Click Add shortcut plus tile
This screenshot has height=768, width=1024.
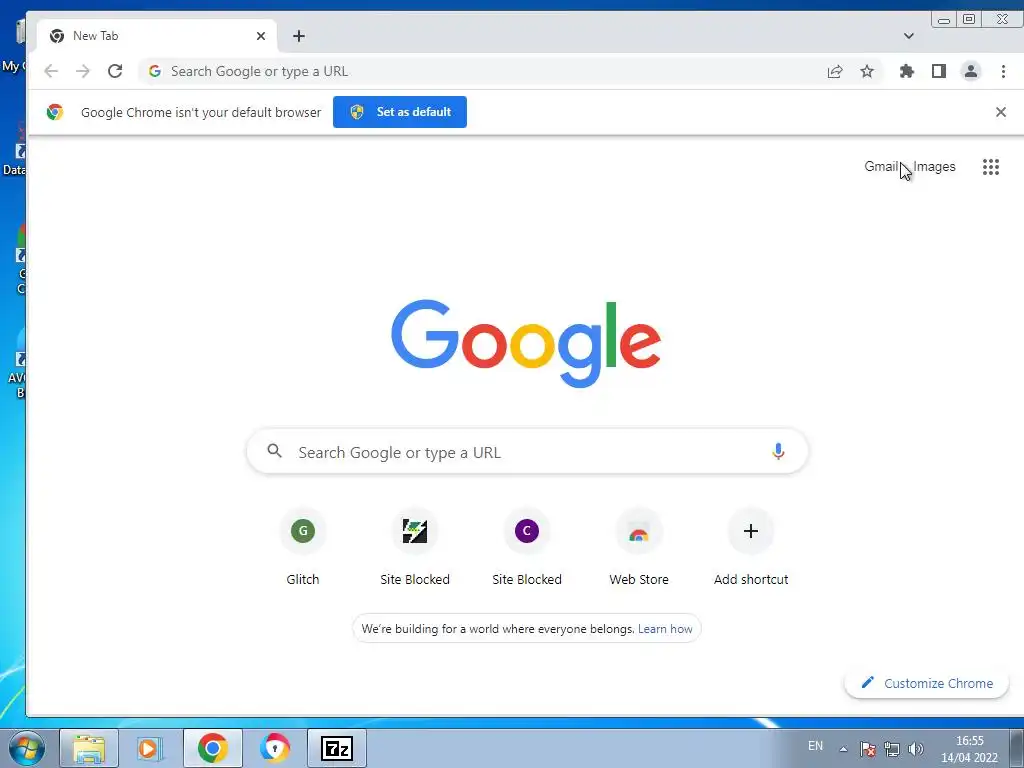pyautogui.click(x=750, y=547)
